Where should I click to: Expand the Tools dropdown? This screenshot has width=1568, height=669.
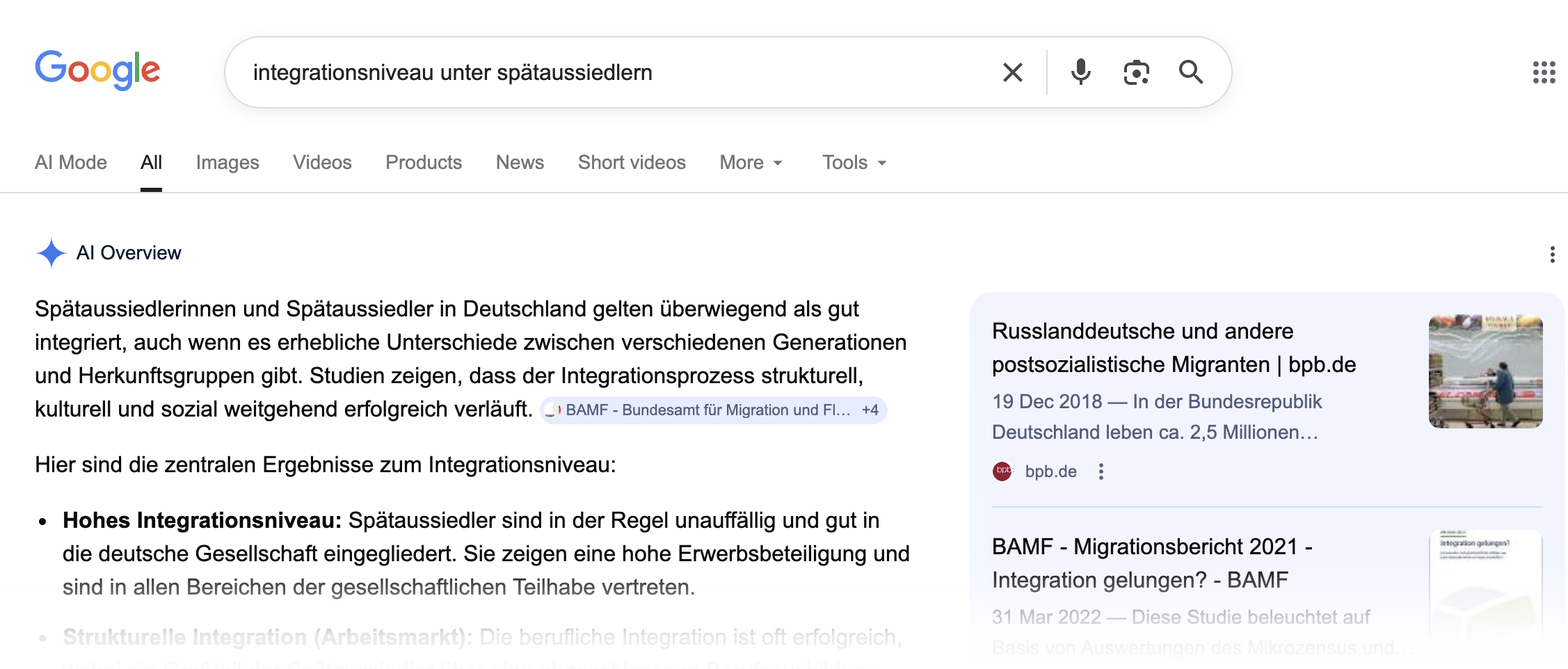click(x=854, y=163)
